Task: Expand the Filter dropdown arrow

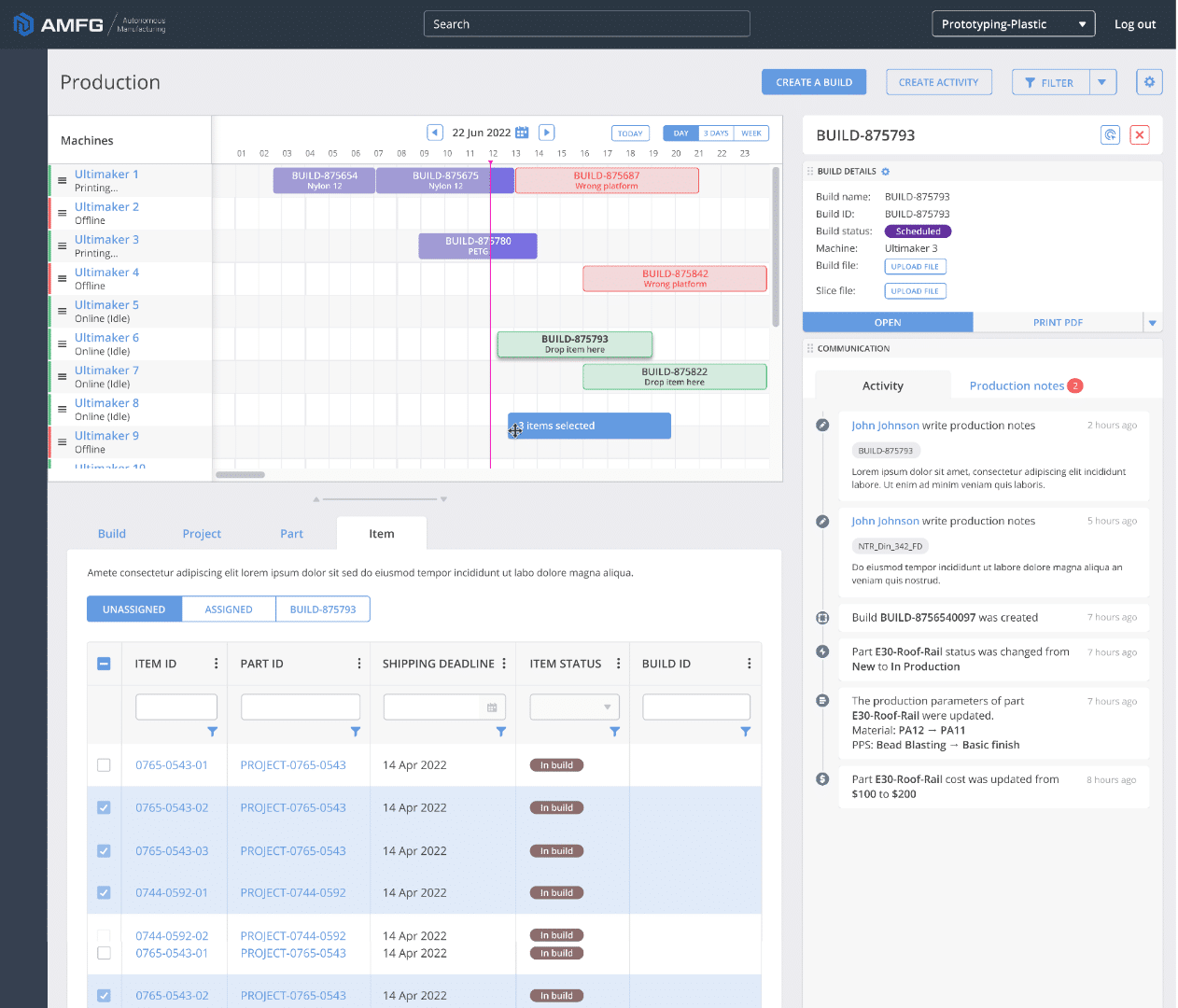Action: pyautogui.click(x=1102, y=82)
